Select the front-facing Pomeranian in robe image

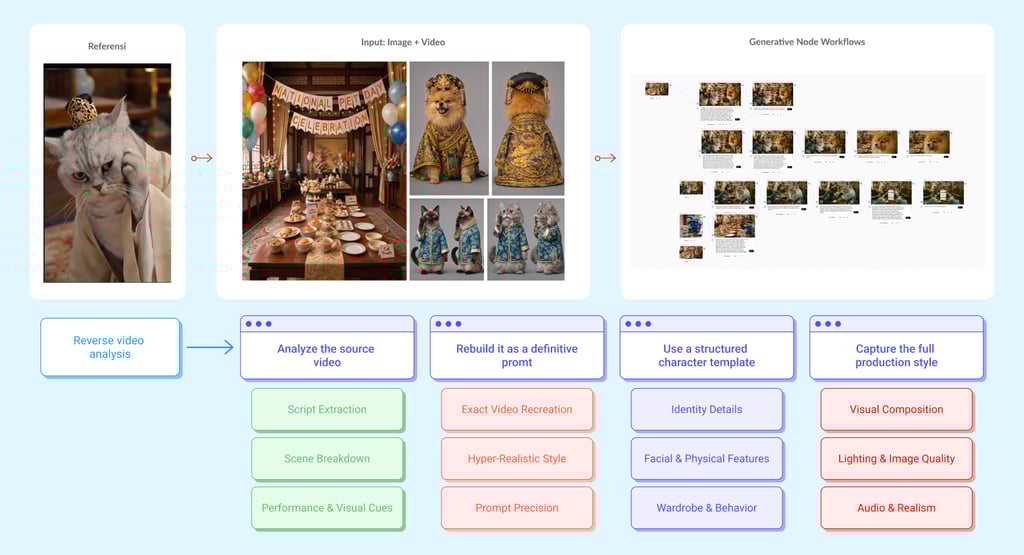[x=449, y=129]
